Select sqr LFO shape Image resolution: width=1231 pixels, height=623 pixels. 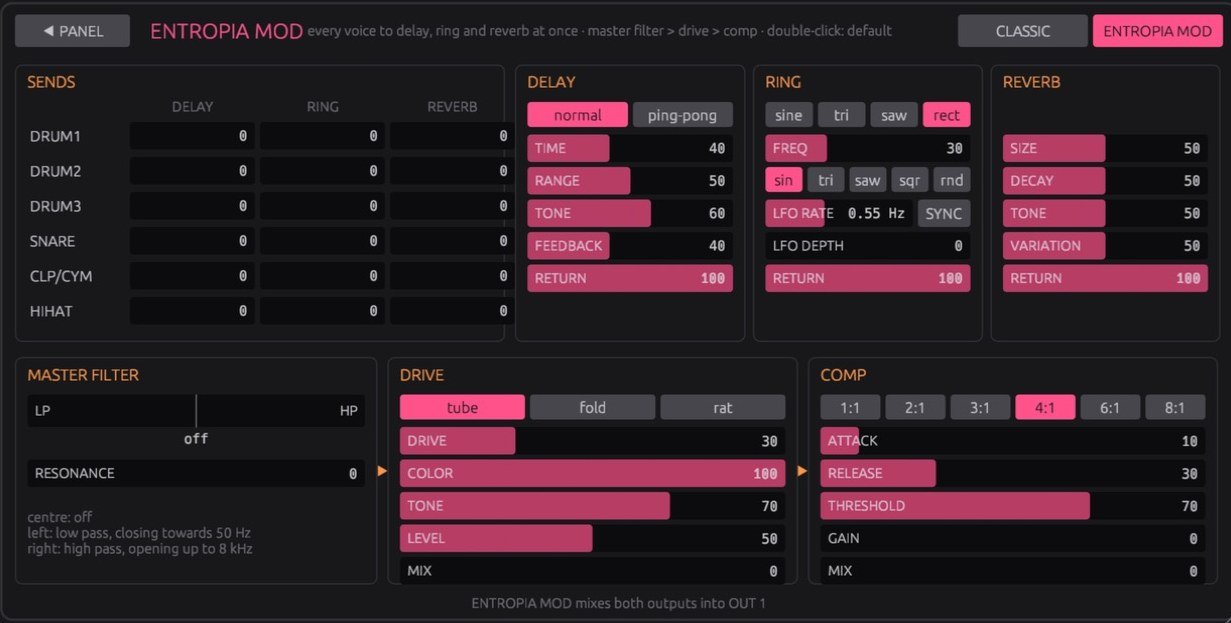pyautogui.click(x=909, y=180)
